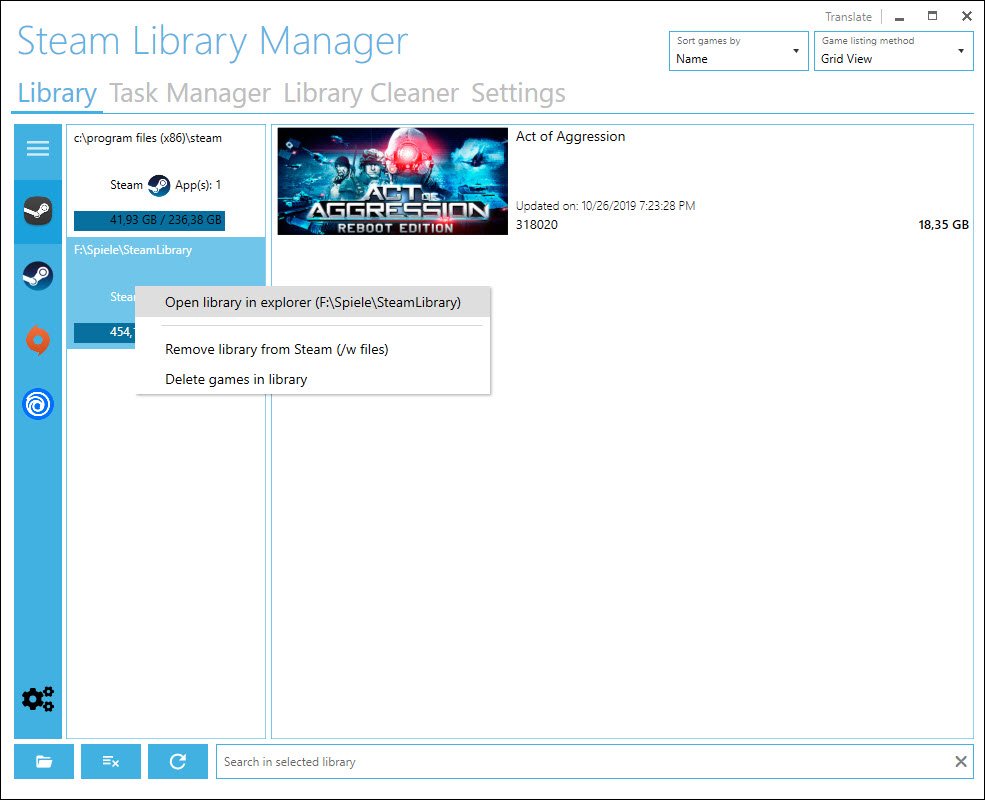
Task: Open the hamburger menu in sidebar
Action: click(38, 148)
